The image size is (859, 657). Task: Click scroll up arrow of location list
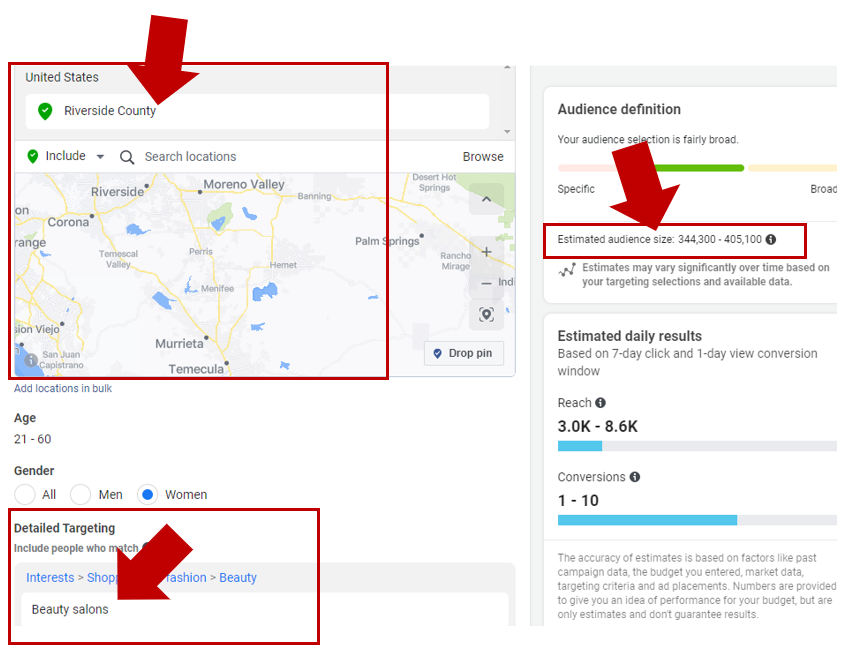coord(507,67)
